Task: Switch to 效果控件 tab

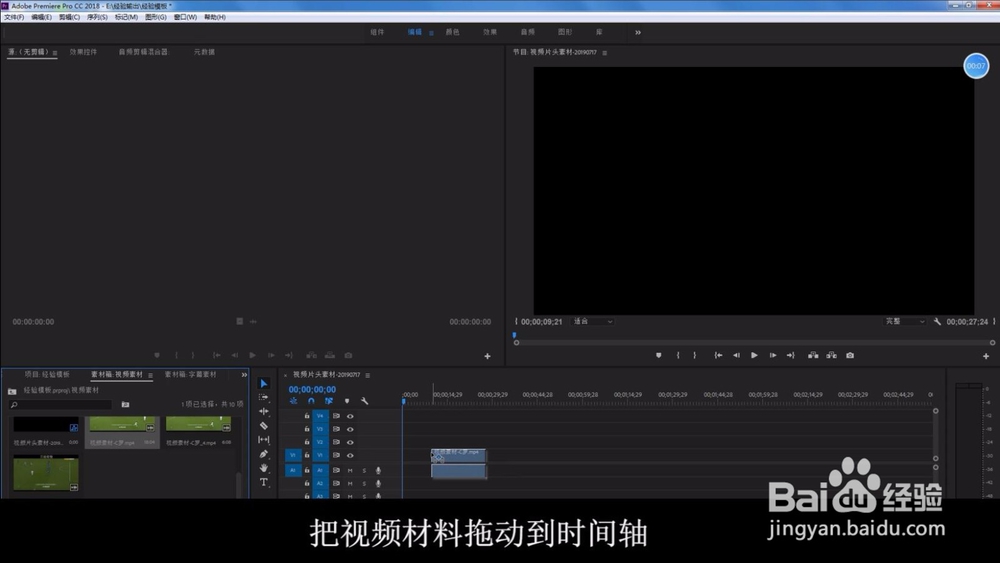Action: (84, 52)
